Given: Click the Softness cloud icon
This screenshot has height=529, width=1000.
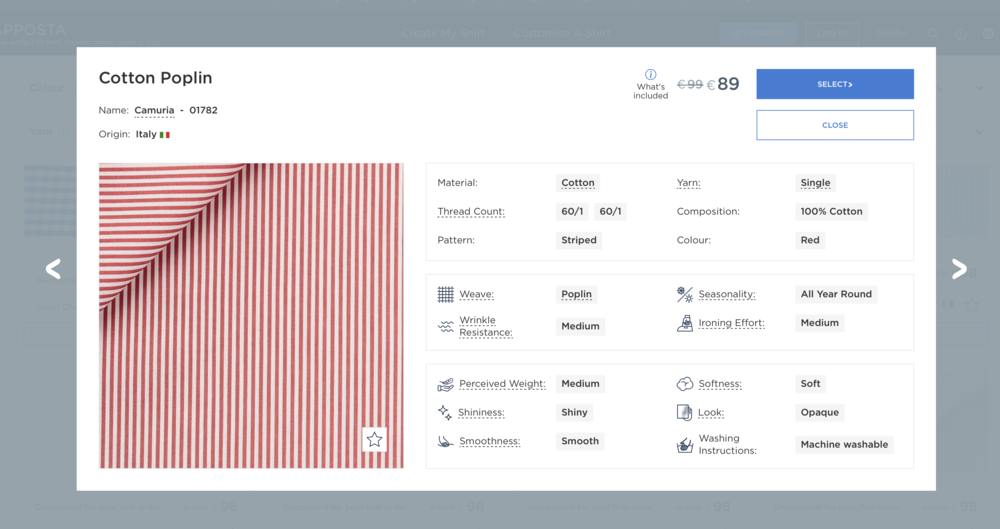Looking at the screenshot, I should pos(685,384).
